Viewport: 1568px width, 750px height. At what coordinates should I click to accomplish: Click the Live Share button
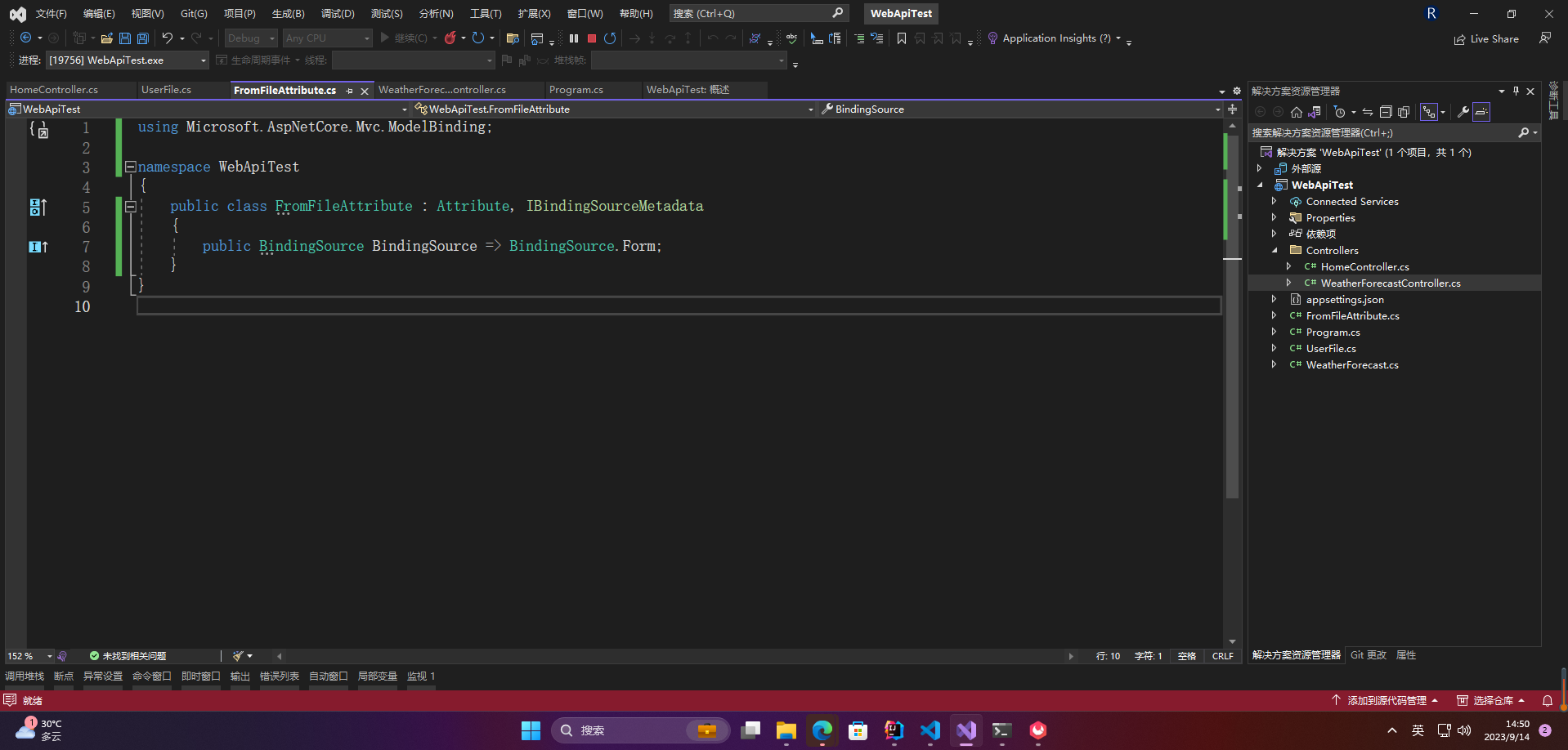[x=1486, y=38]
